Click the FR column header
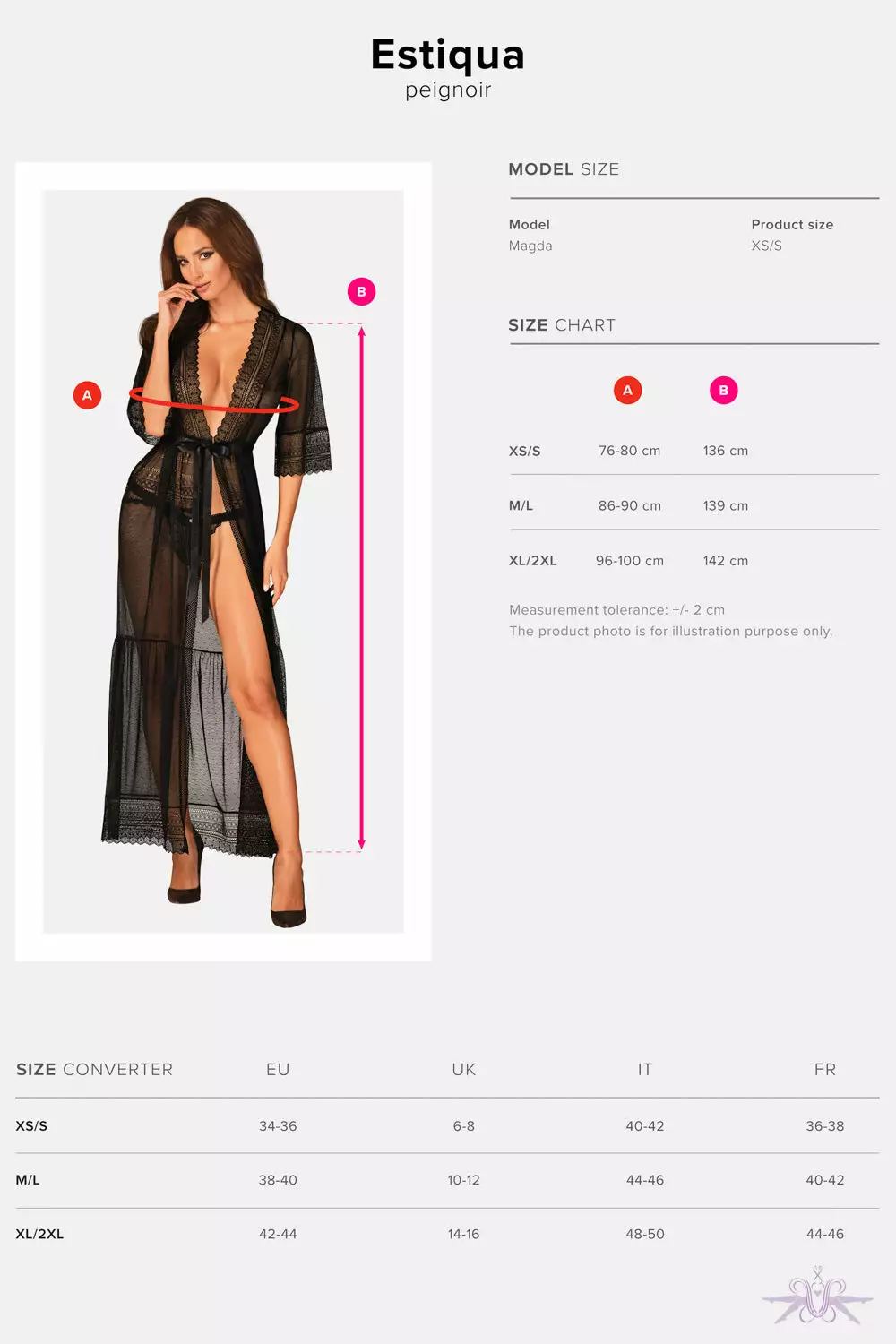Viewport: 896px width, 1344px height. [825, 1069]
